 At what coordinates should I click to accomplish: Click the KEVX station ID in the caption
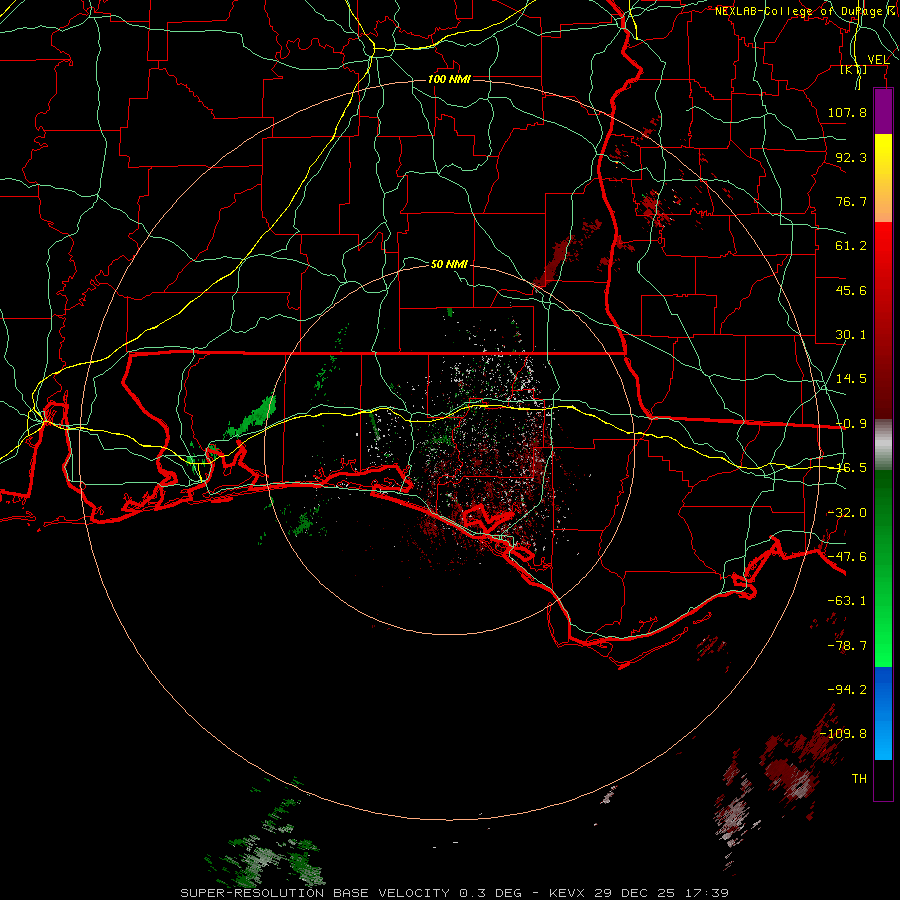pos(567,893)
